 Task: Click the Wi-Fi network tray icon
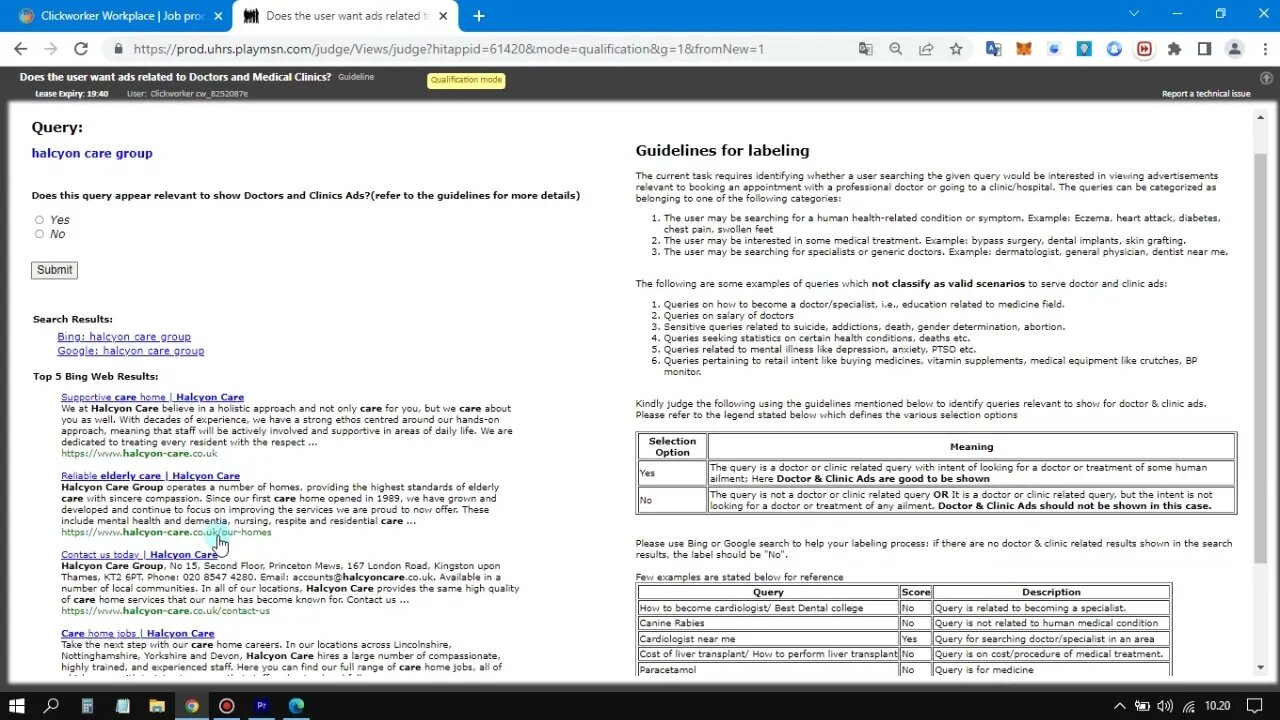coord(1189,705)
